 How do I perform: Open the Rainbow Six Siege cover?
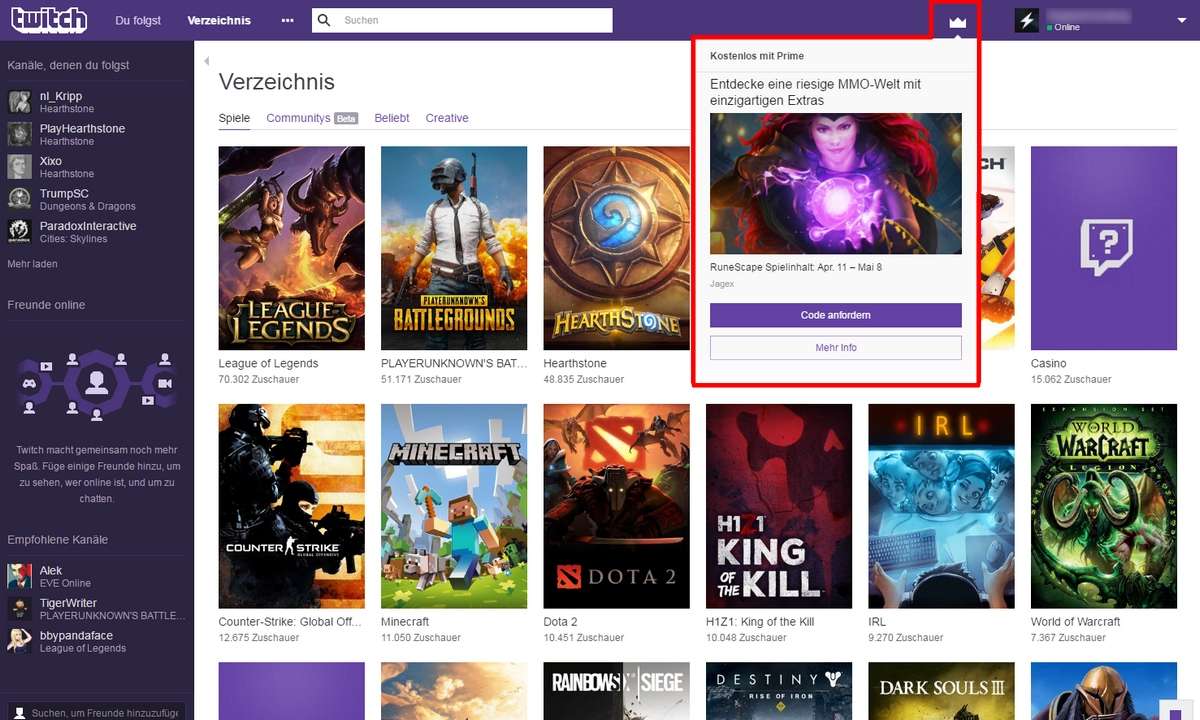616,691
